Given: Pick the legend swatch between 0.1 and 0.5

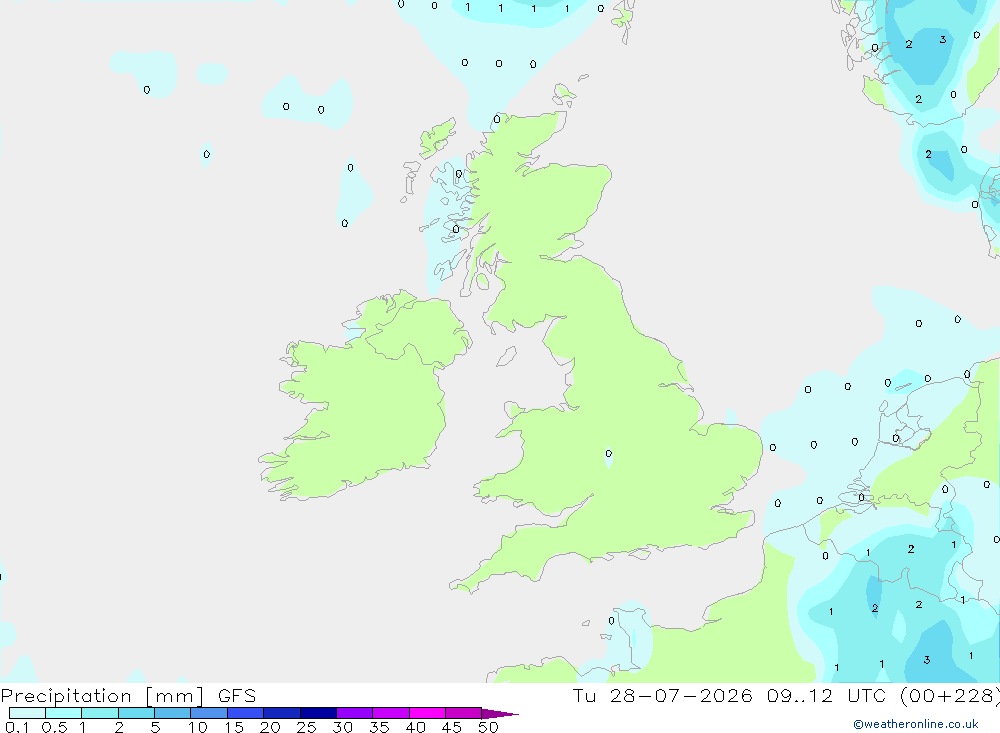Looking at the screenshot, I should click(27, 713).
